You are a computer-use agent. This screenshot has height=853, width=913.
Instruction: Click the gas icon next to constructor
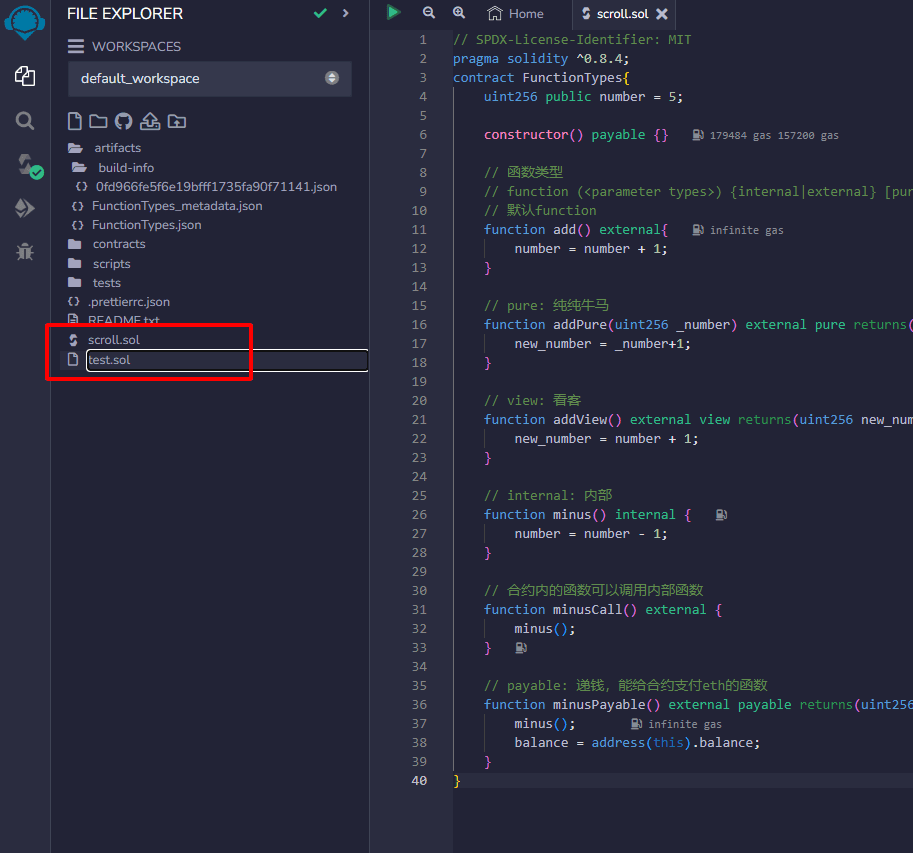[x=698, y=135]
